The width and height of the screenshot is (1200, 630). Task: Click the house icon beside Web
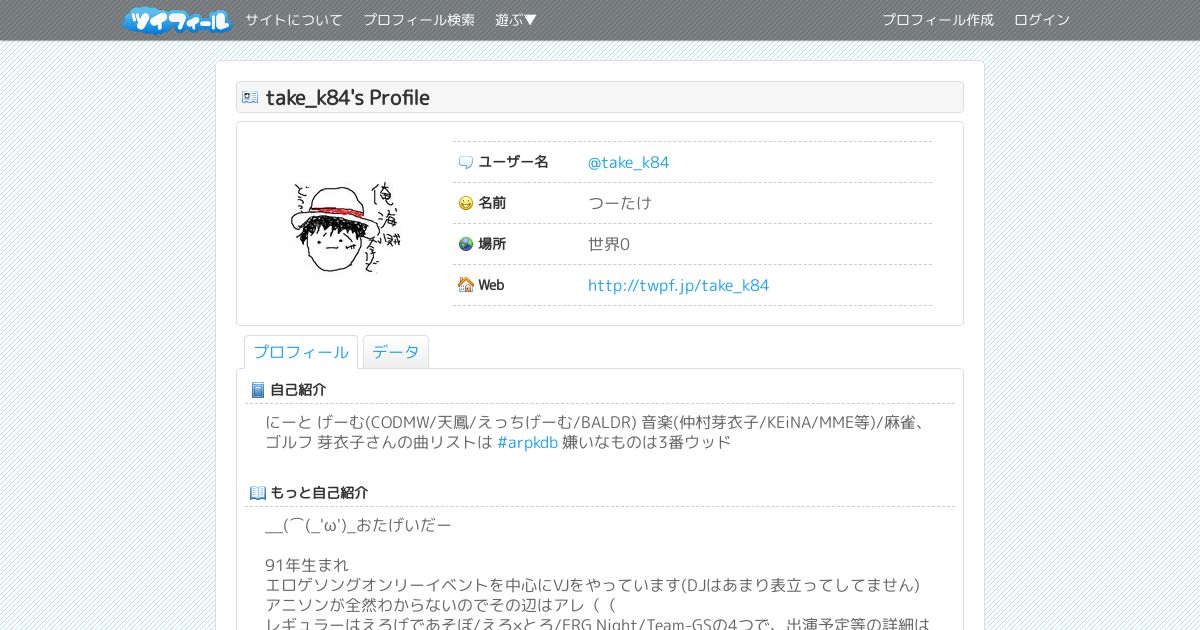pos(465,285)
